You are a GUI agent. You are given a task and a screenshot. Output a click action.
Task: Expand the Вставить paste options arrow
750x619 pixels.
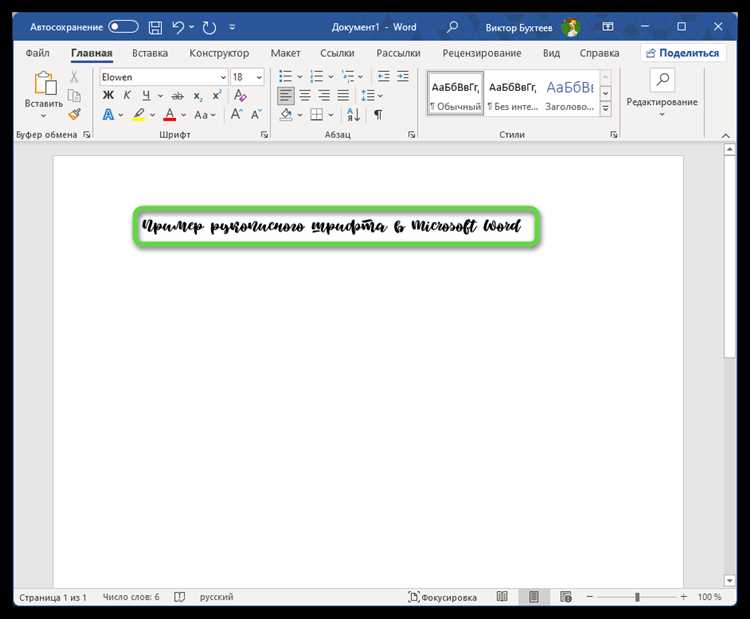point(44,115)
